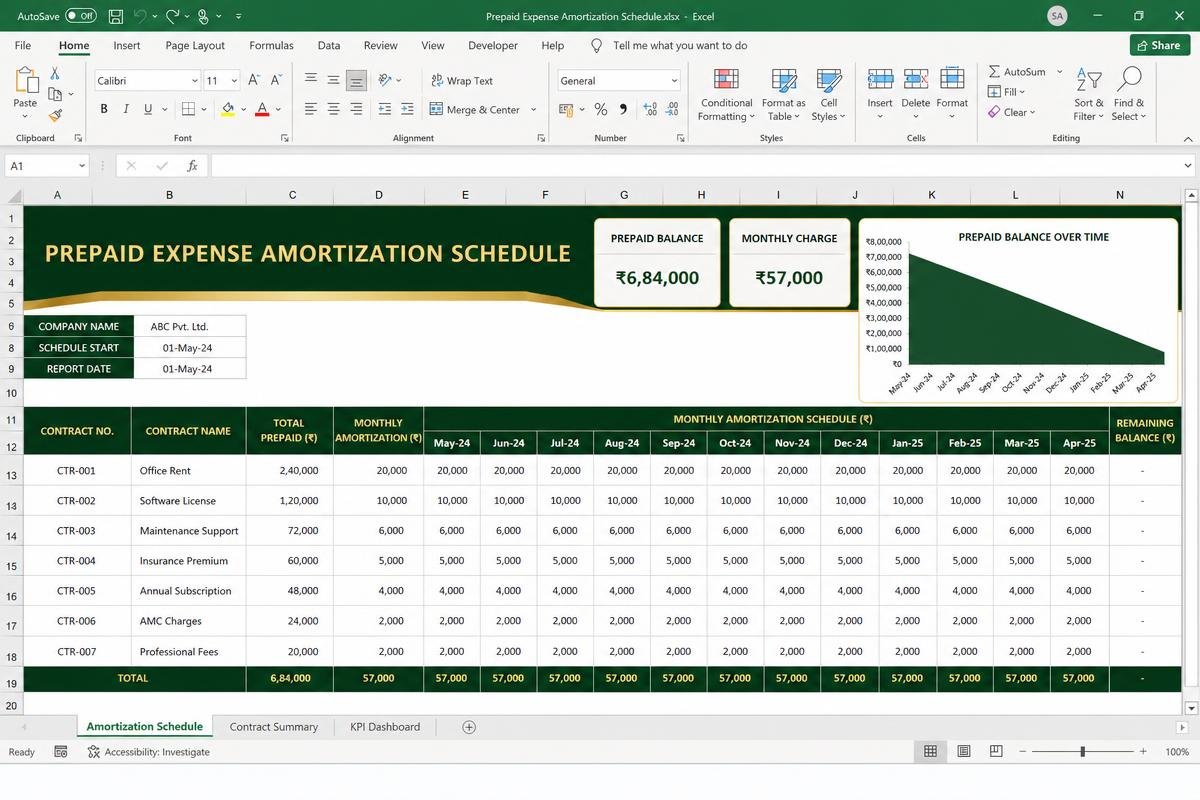Click Tell me what you want to do

coord(680,45)
